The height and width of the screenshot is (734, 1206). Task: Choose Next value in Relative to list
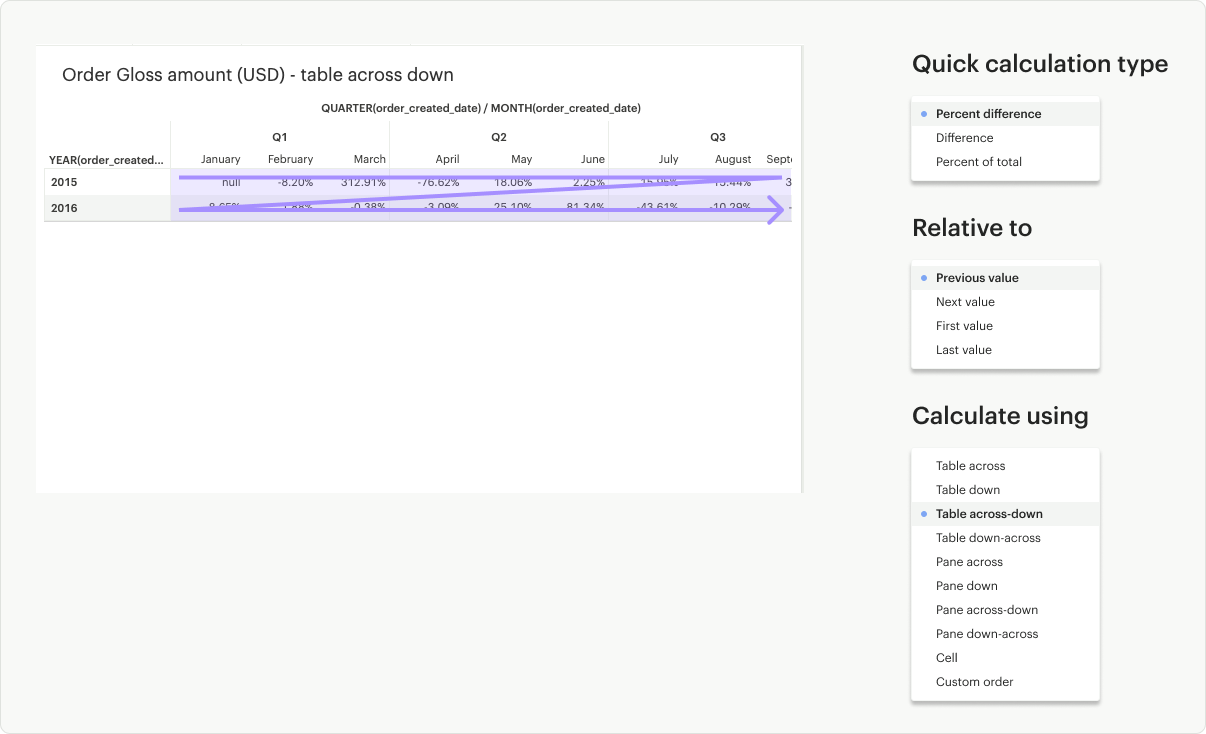tap(965, 302)
